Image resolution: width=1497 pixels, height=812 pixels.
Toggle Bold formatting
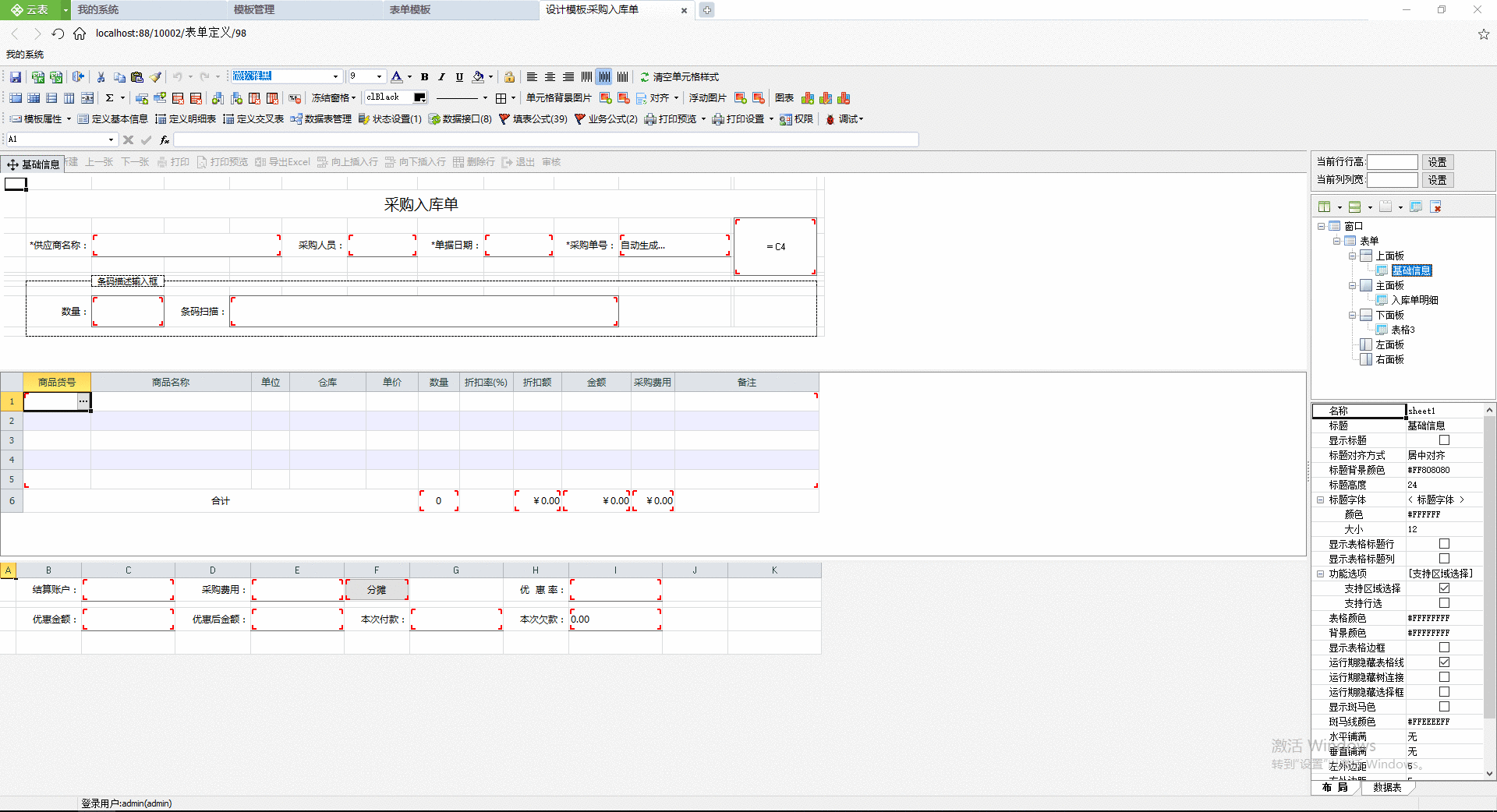(x=424, y=77)
